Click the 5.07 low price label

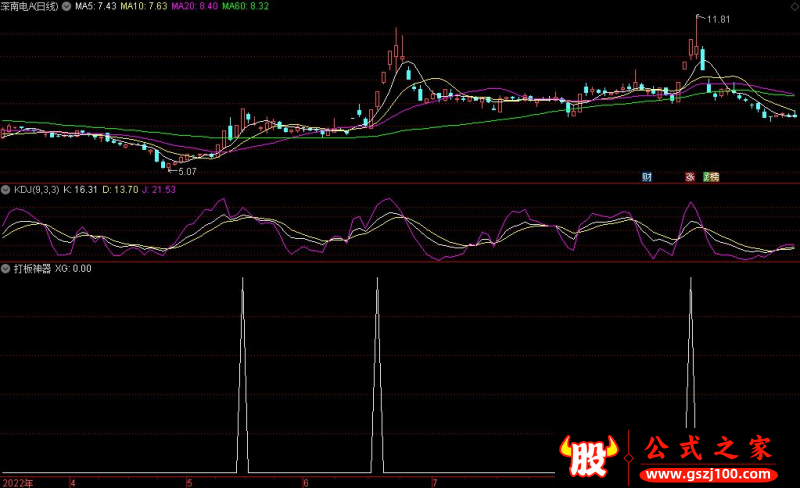187,172
